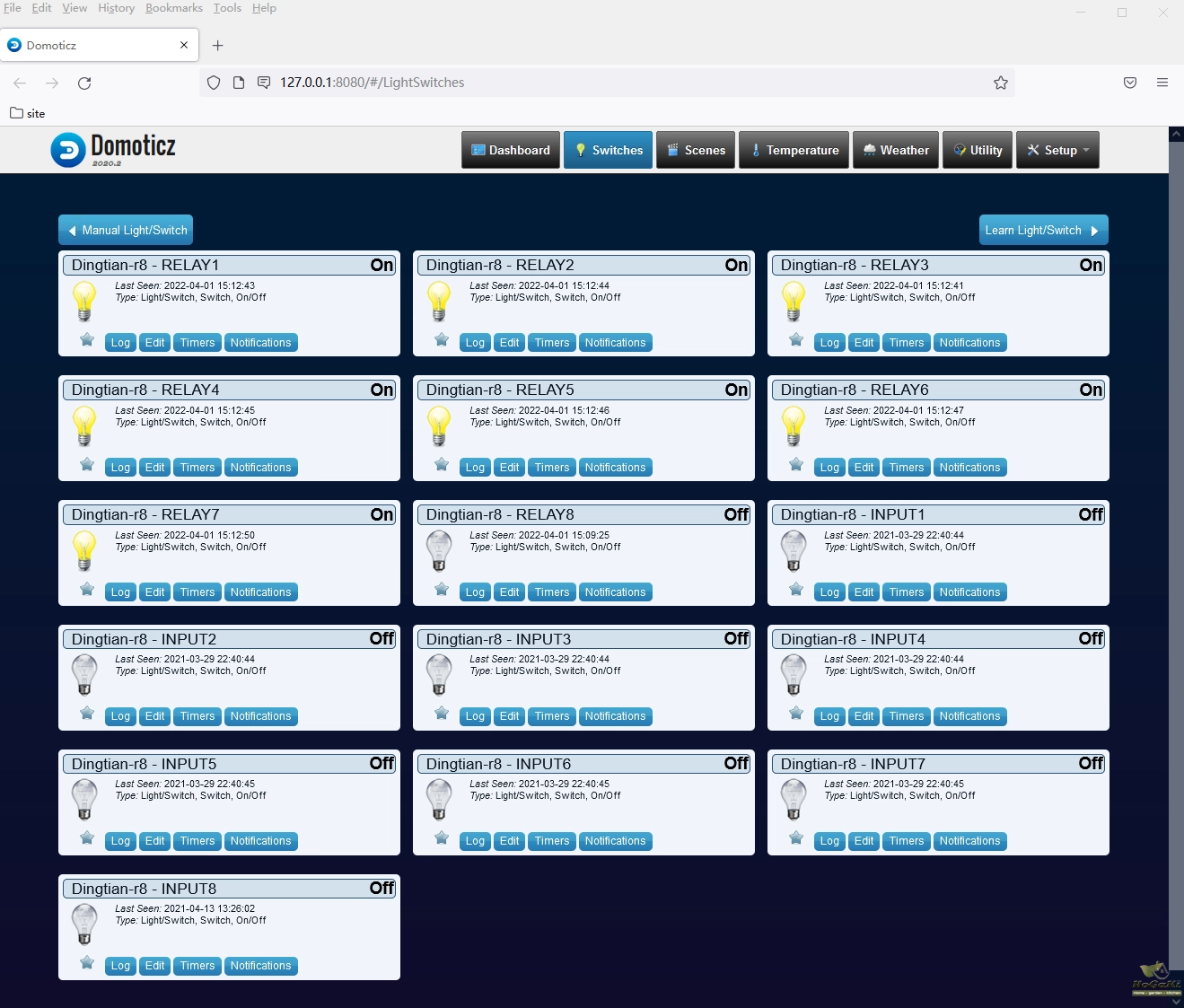Expand the Setup dropdown menu
The height and width of the screenshot is (1008, 1184).
(1057, 150)
